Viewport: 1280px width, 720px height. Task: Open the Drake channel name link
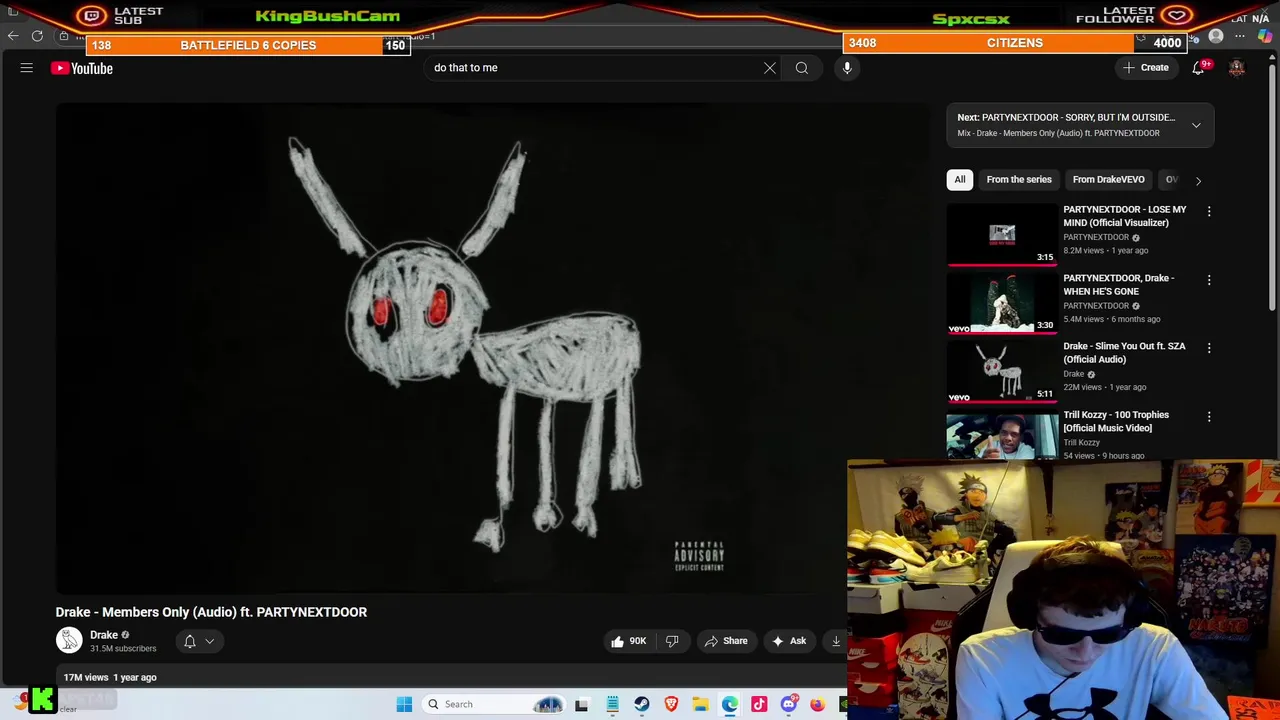[104, 635]
